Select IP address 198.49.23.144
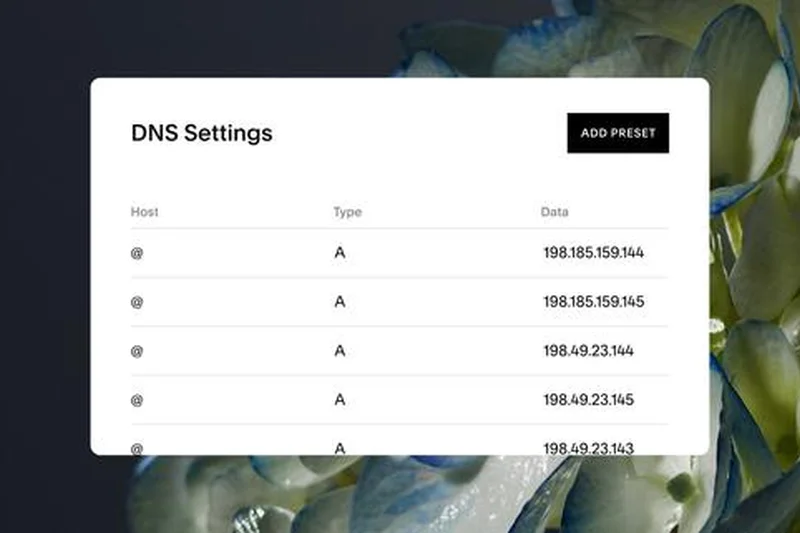800x533 pixels. [x=588, y=351]
